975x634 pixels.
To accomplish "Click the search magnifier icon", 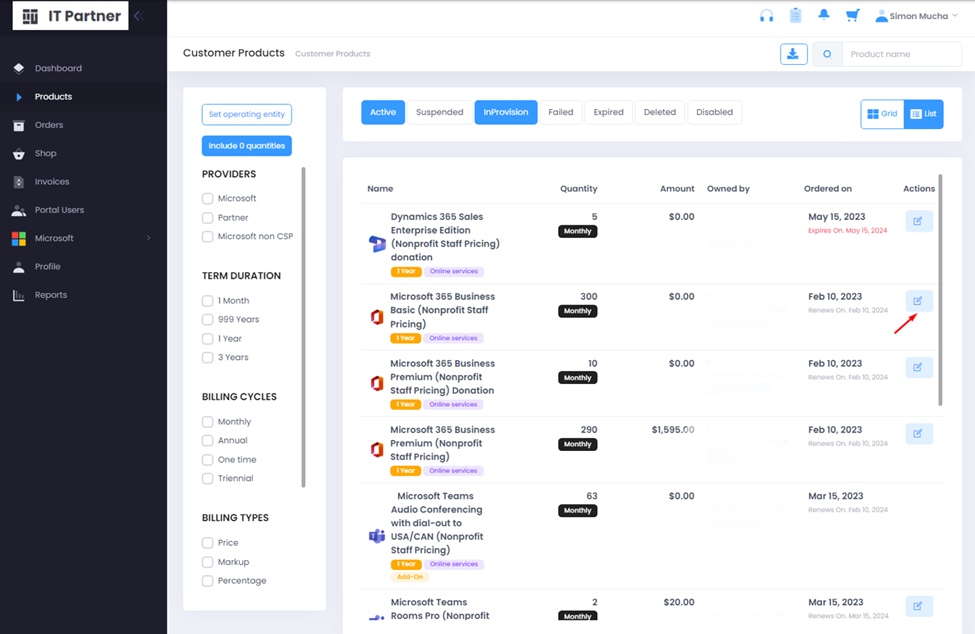I will pos(827,54).
